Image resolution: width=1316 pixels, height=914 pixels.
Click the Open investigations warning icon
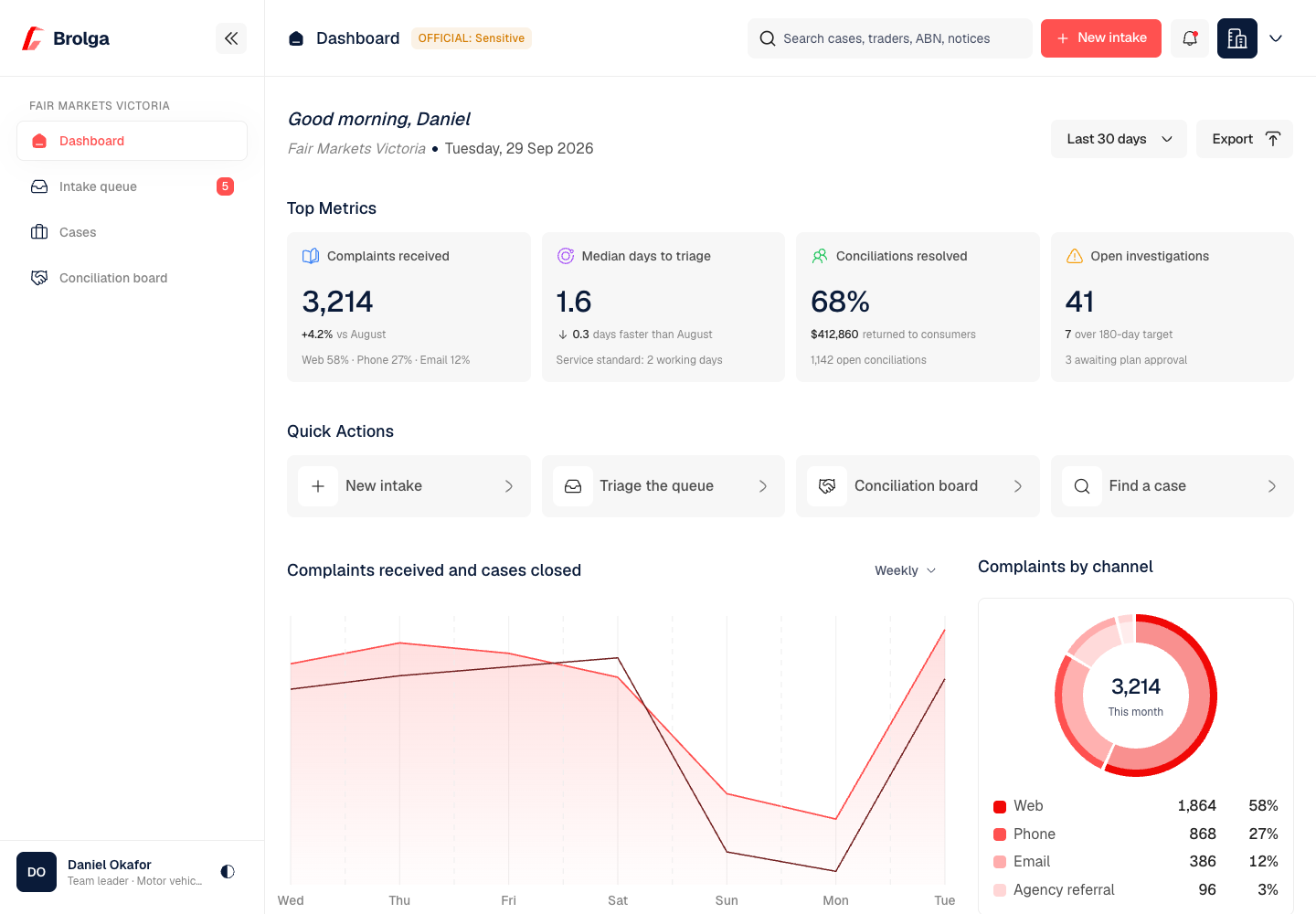(x=1075, y=256)
